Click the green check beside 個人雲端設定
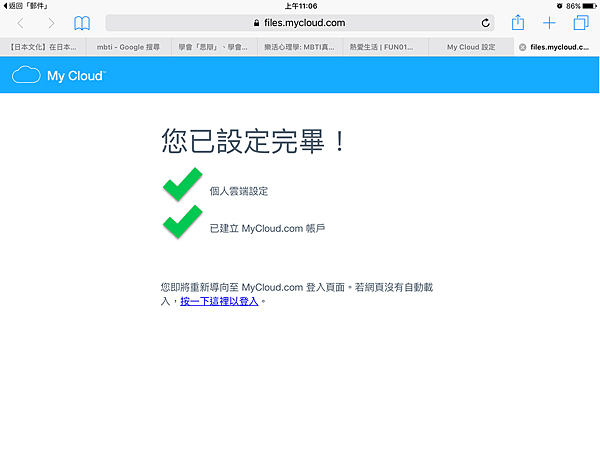 [x=183, y=184]
